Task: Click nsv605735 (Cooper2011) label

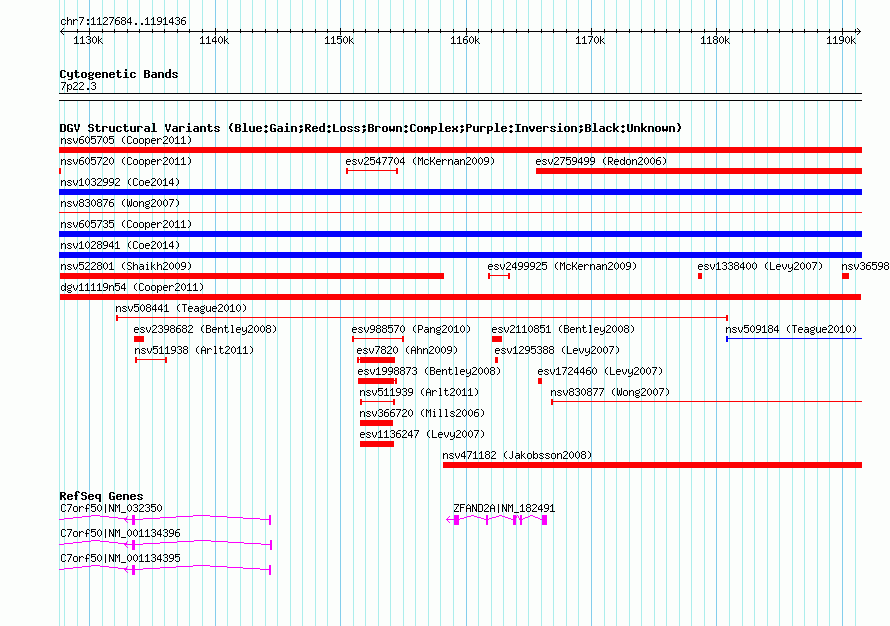Action: click(x=126, y=224)
